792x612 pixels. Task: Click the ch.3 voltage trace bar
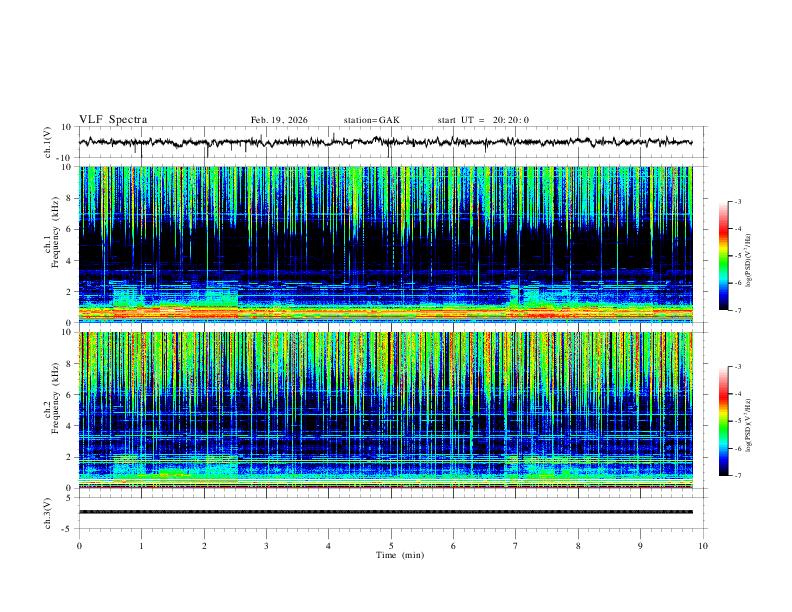click(x=385, y=512)
